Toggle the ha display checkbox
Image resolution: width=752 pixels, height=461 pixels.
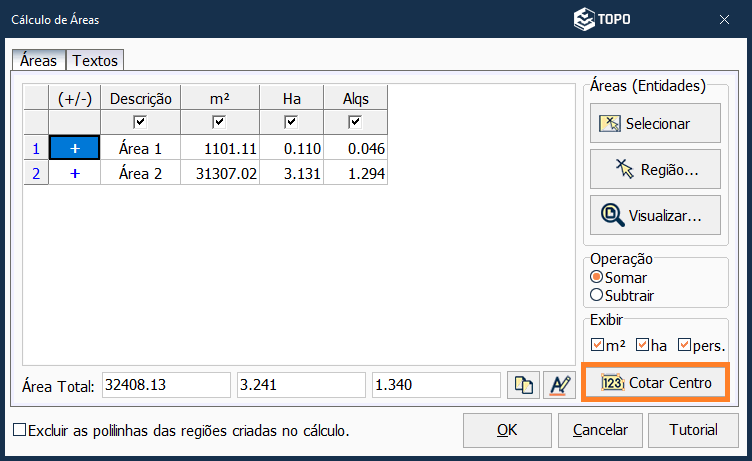(642, 345)
